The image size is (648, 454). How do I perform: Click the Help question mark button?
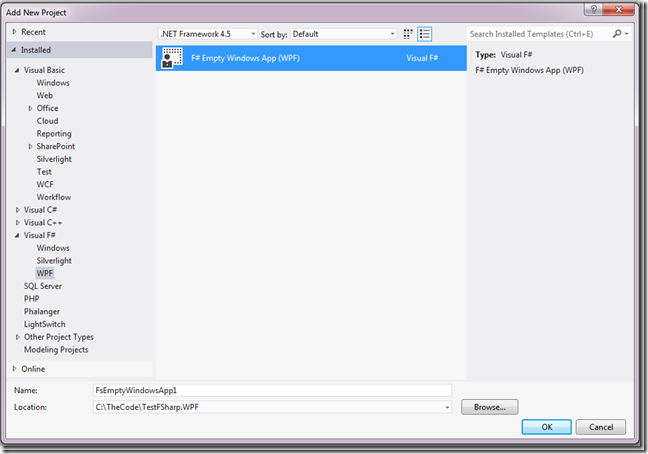(593, 9)
